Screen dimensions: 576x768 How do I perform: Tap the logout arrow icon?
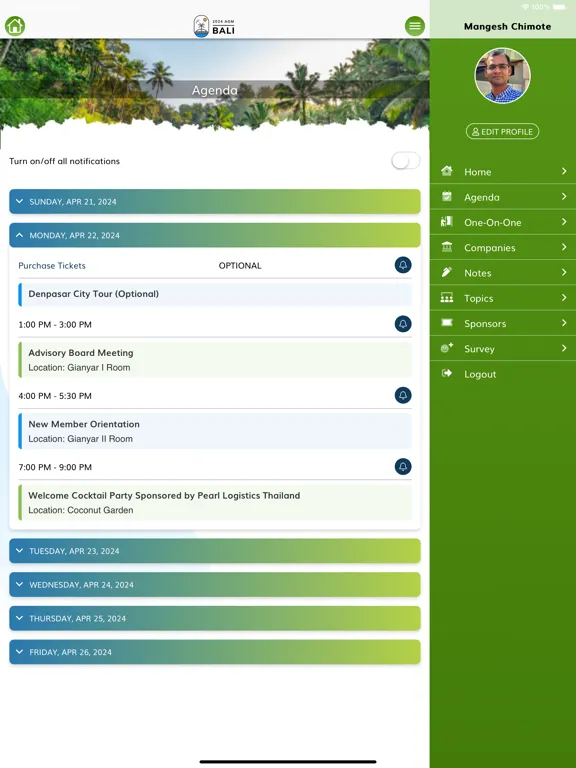[x=447, y=373]
